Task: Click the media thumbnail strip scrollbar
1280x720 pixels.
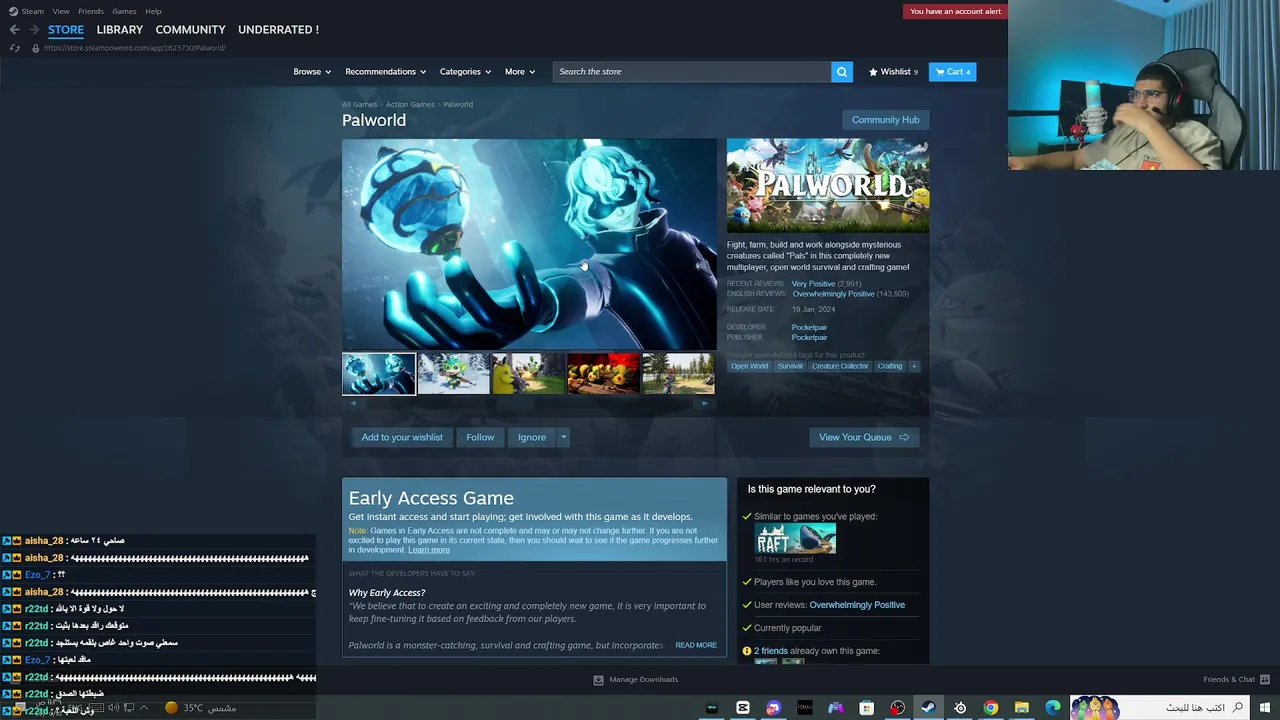Action: 528,403
